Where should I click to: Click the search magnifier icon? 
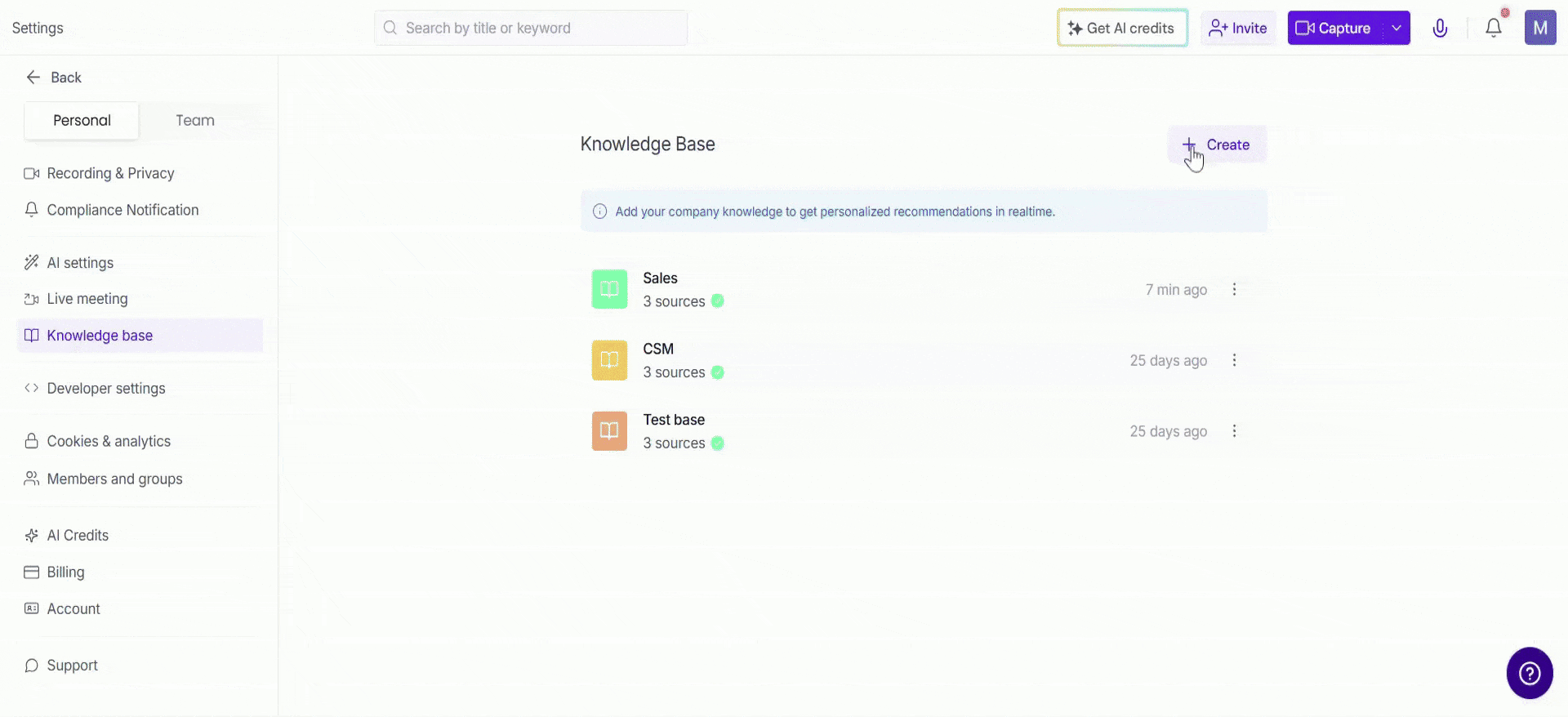click(x=390, y=28)
